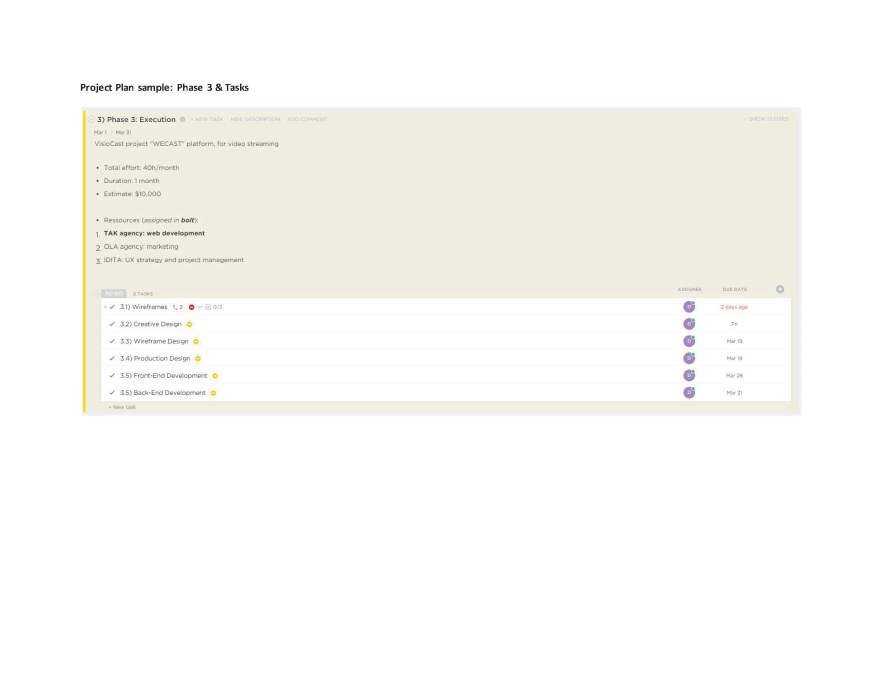This screenshot has width=880, height=680.
Task: Click the Assignee column header
Action: click(689, 289)
